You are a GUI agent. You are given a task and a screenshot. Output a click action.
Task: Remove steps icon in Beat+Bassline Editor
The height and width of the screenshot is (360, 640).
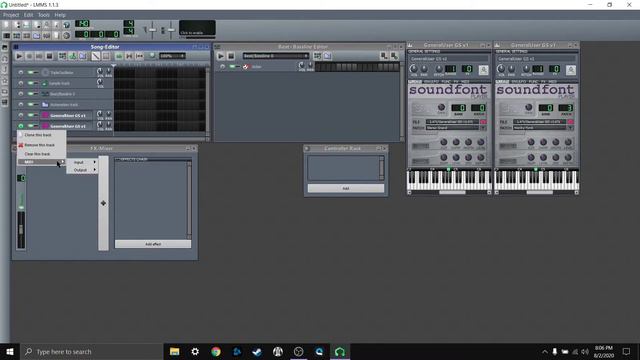point(384,56)
